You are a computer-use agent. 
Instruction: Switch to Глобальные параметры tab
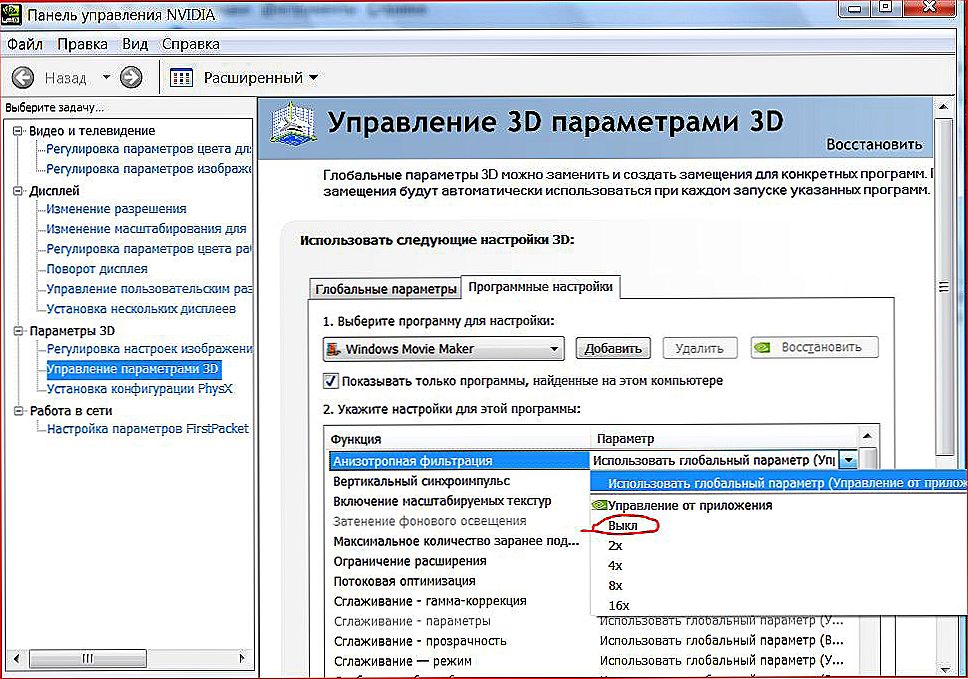385,289
